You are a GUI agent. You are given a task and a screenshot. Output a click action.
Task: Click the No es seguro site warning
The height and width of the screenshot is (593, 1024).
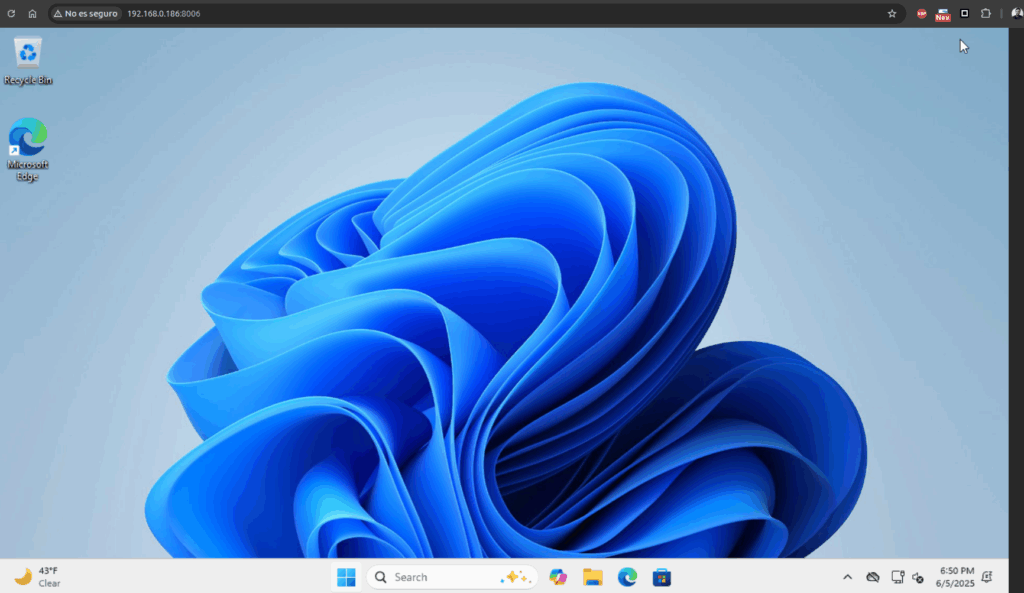click(x=84, y=13)
